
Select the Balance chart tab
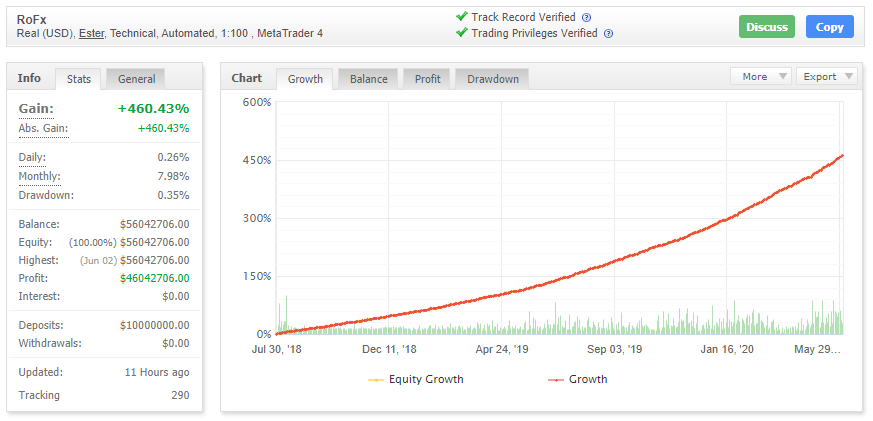pyautogui.click(x=369, y=79)
